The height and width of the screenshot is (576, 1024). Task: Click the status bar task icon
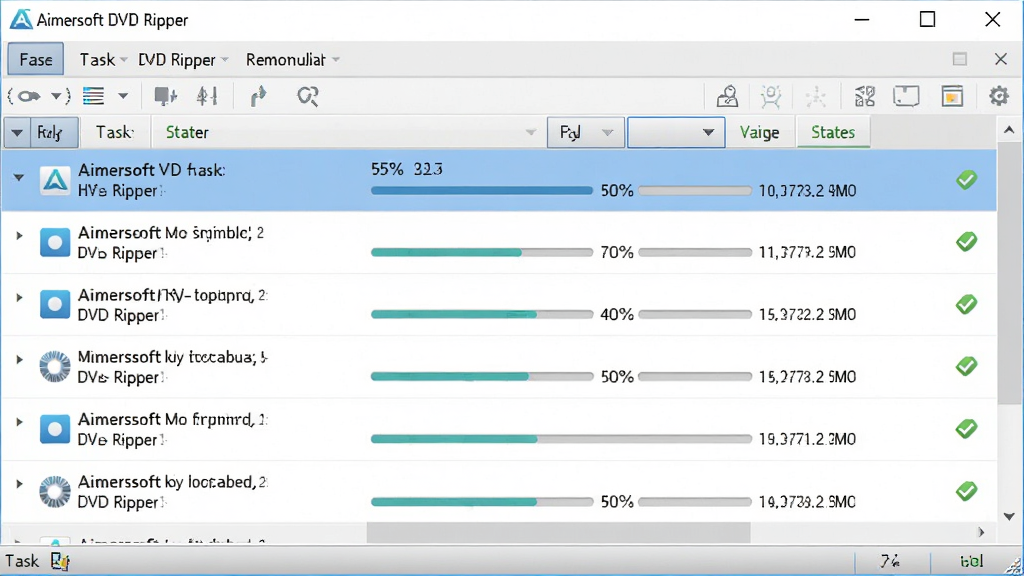click(60, 561)
